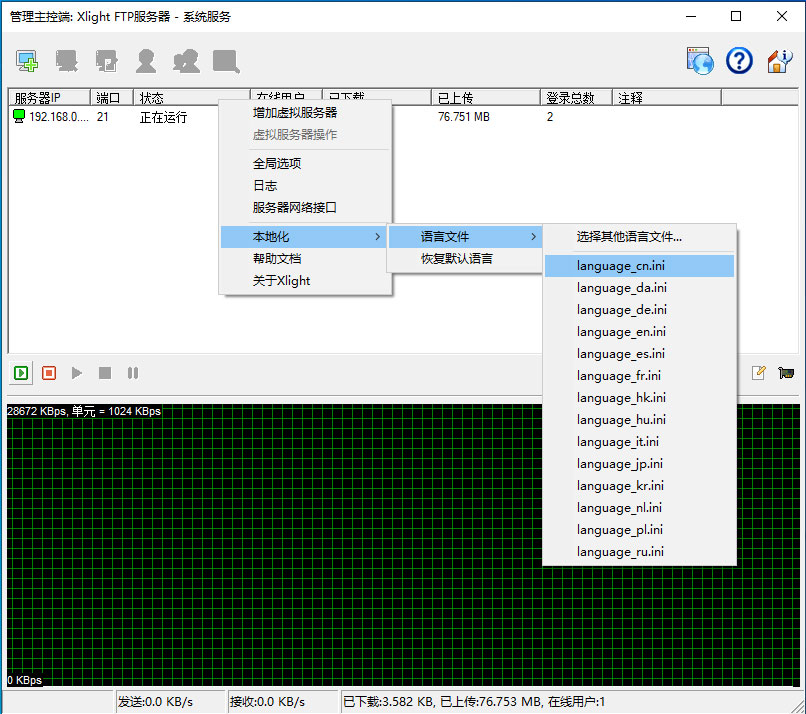Choose language_jp.ini from the list
Image resolution: width=806 pixels, height=714 pixels.
[619, 464]
